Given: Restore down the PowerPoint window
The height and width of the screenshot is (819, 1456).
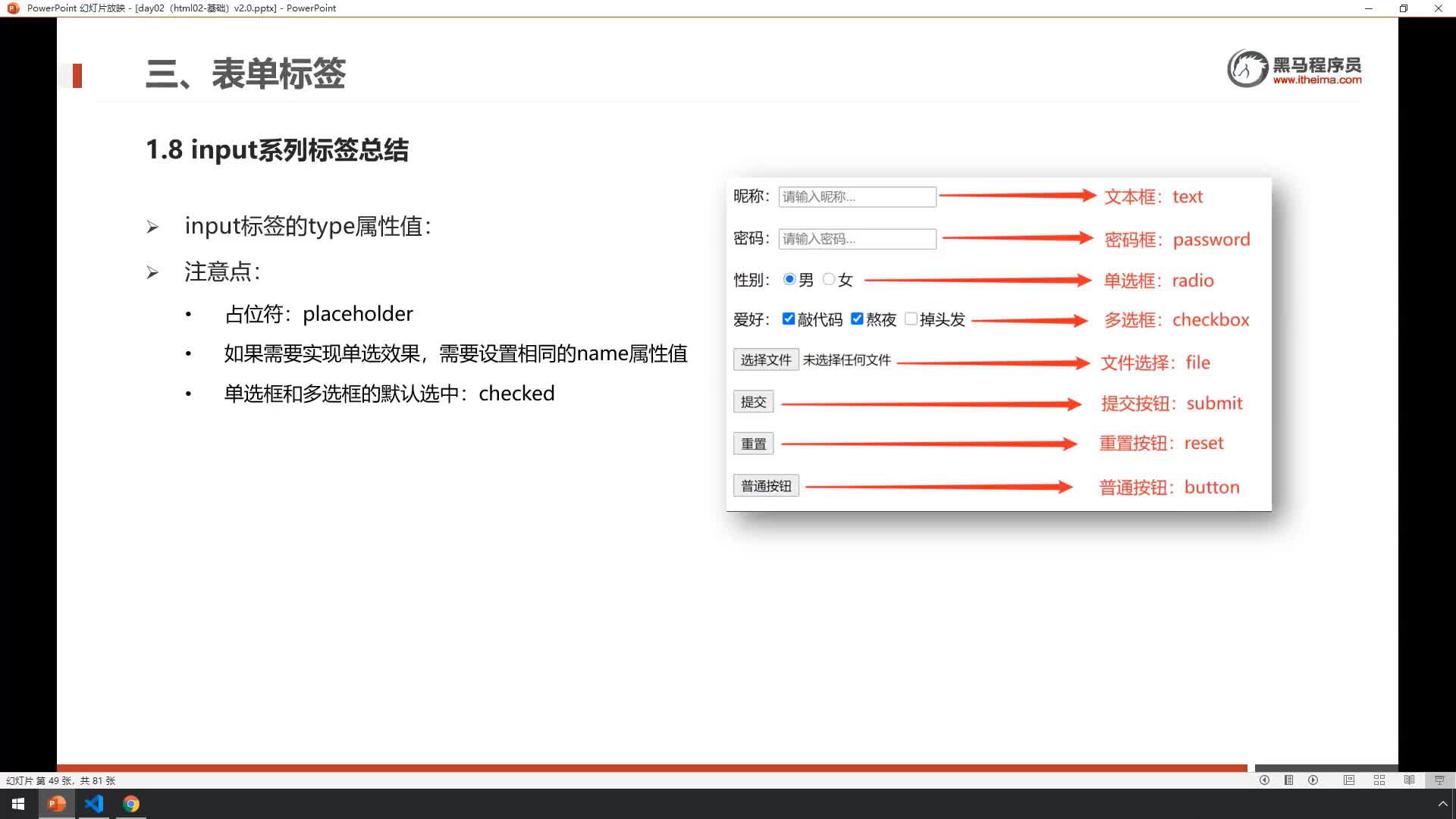Looking at the screenshot, I should point(1404,8).
